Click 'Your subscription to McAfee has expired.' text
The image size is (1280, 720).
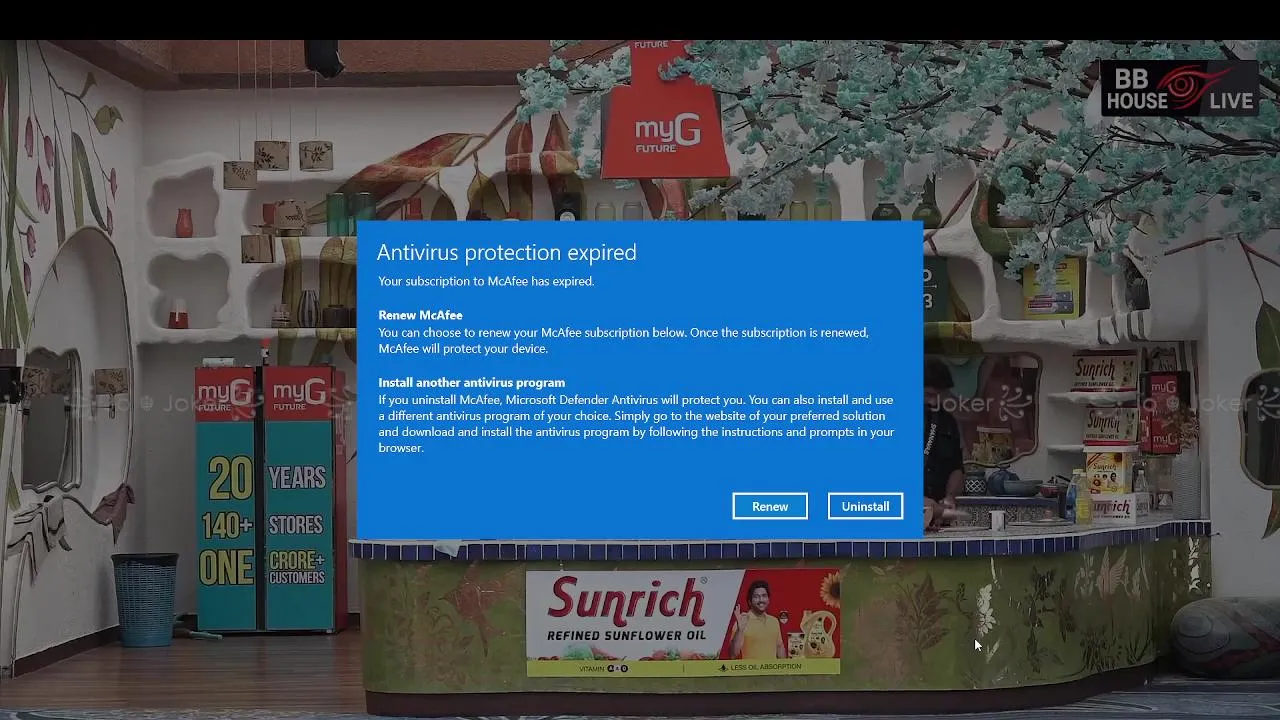[x=486, y=281]
